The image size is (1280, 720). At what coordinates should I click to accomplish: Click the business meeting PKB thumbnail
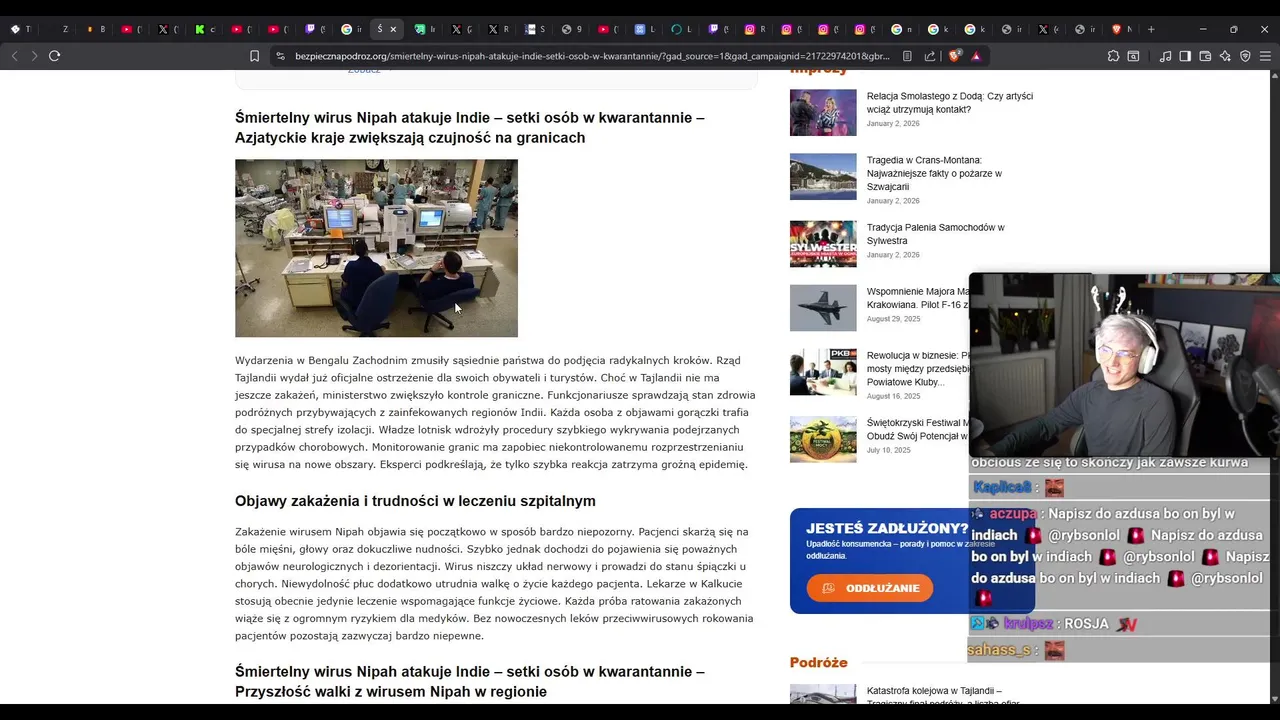823,372
